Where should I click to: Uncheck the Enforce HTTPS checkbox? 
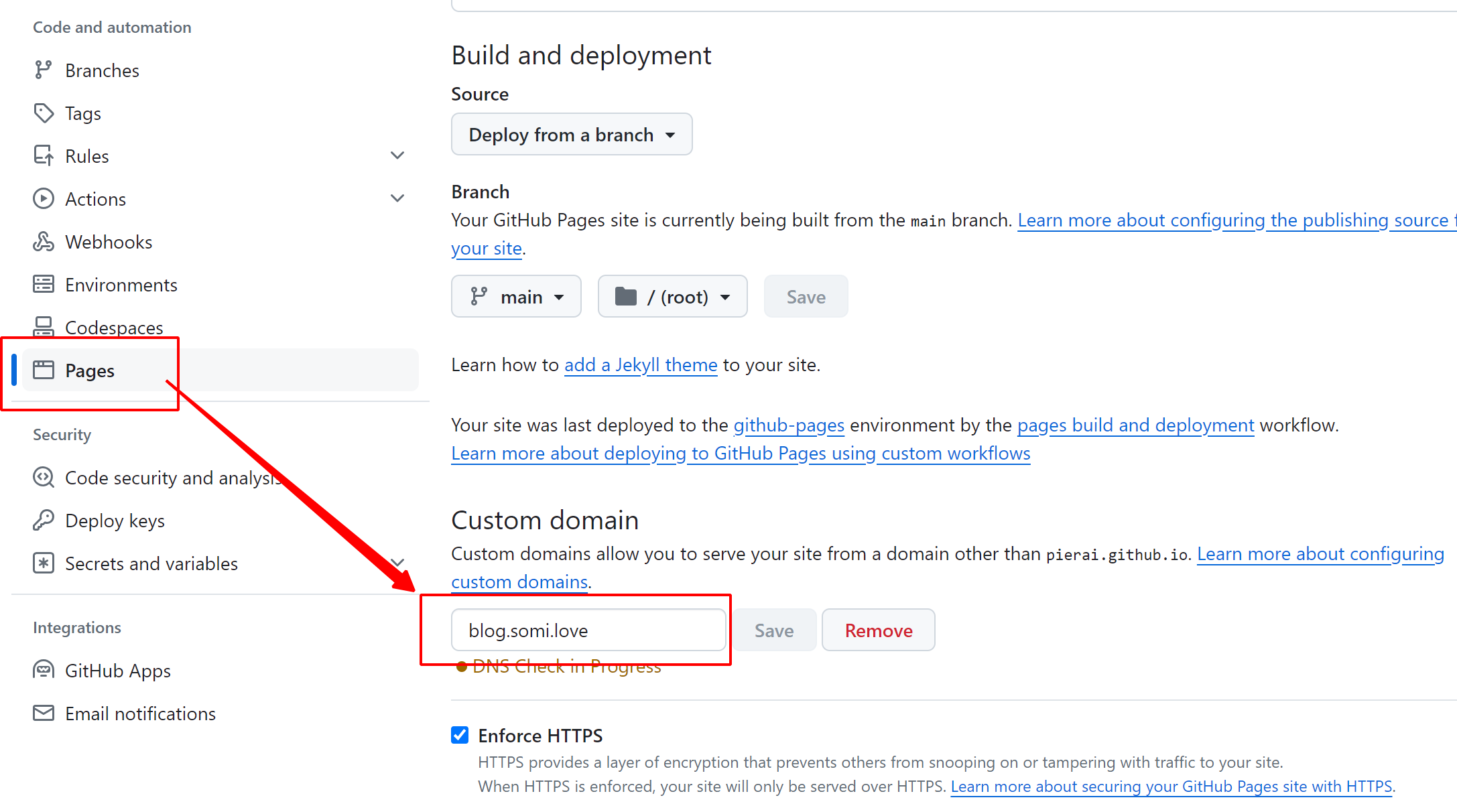pyautogui.click(x=460, y=735)
